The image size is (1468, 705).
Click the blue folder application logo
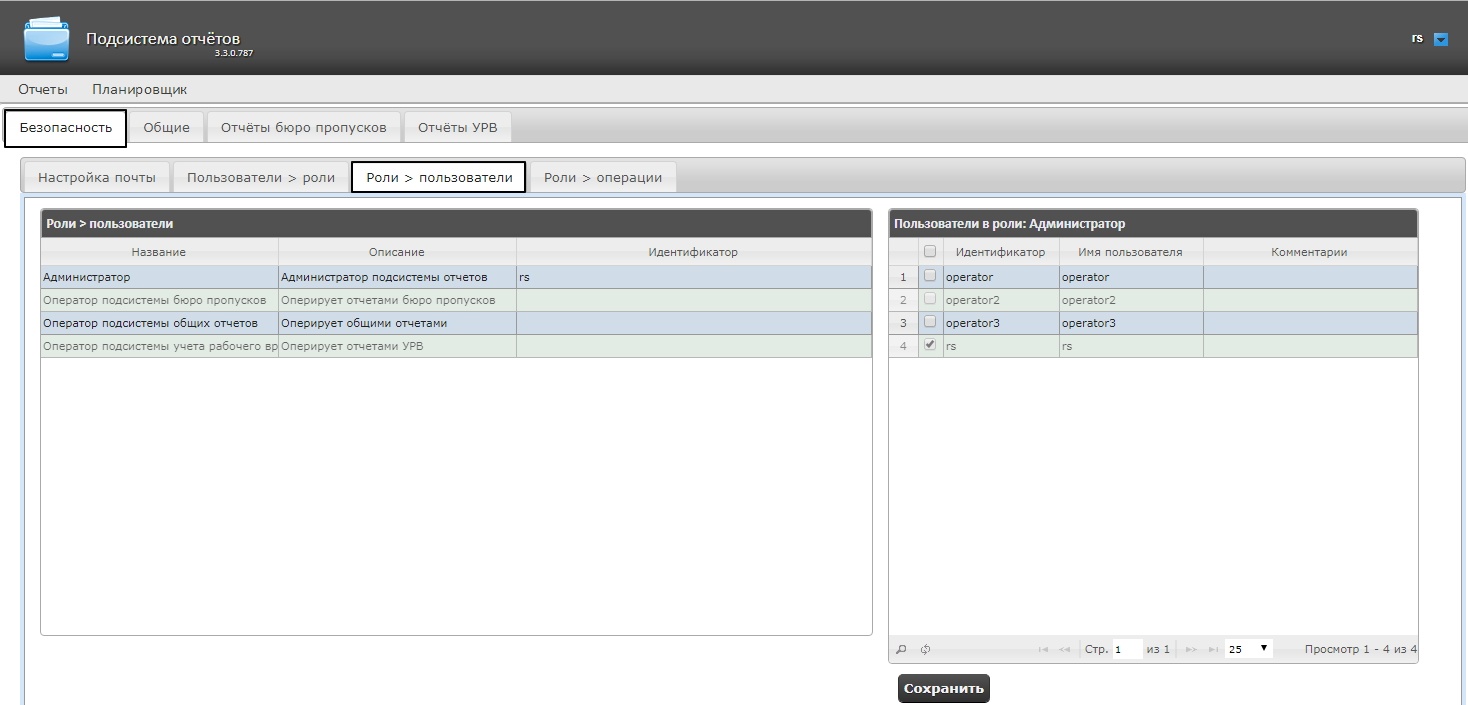[x=47, y=38]
